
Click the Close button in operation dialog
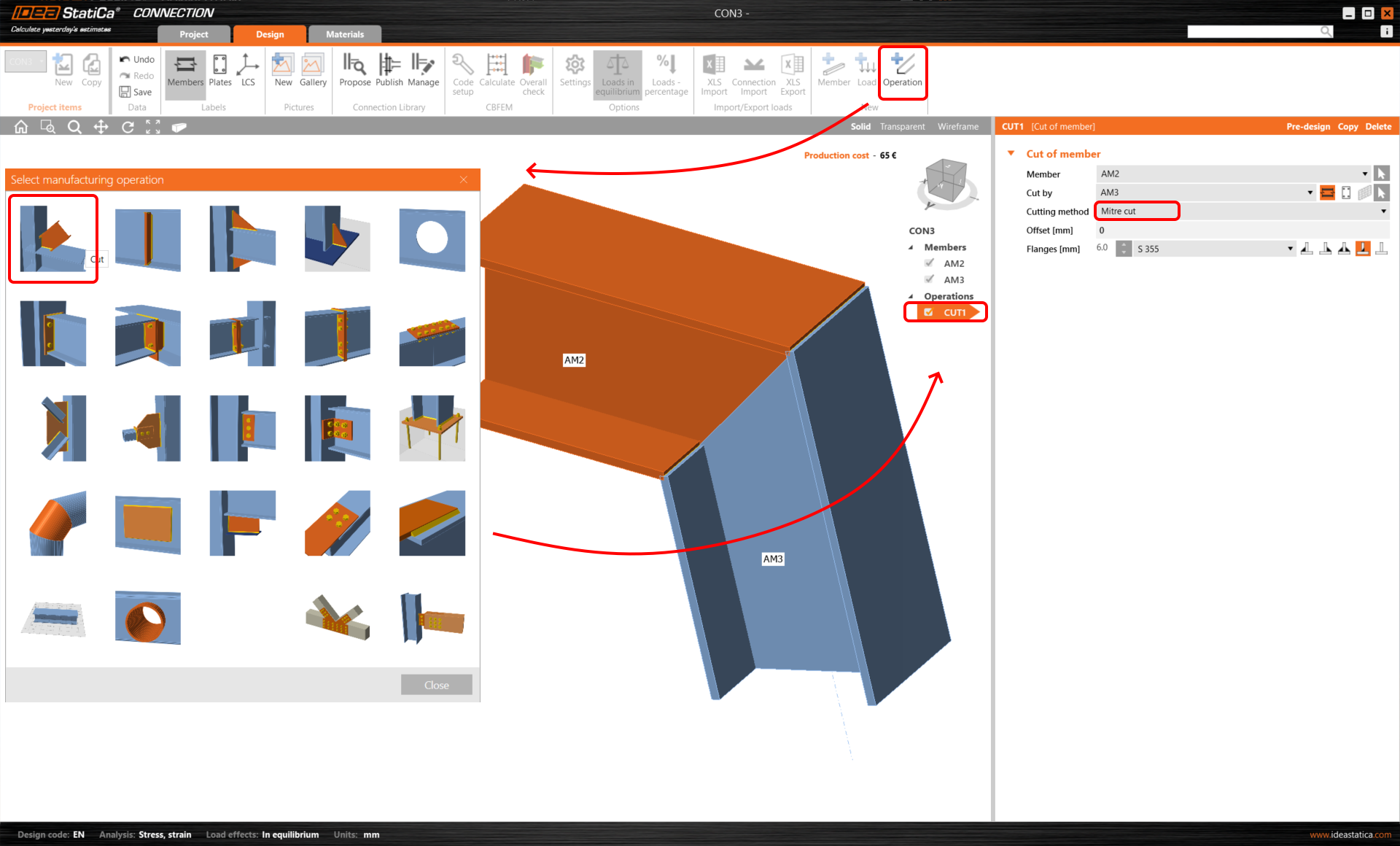pyautogui.click(x=436, y=685)
